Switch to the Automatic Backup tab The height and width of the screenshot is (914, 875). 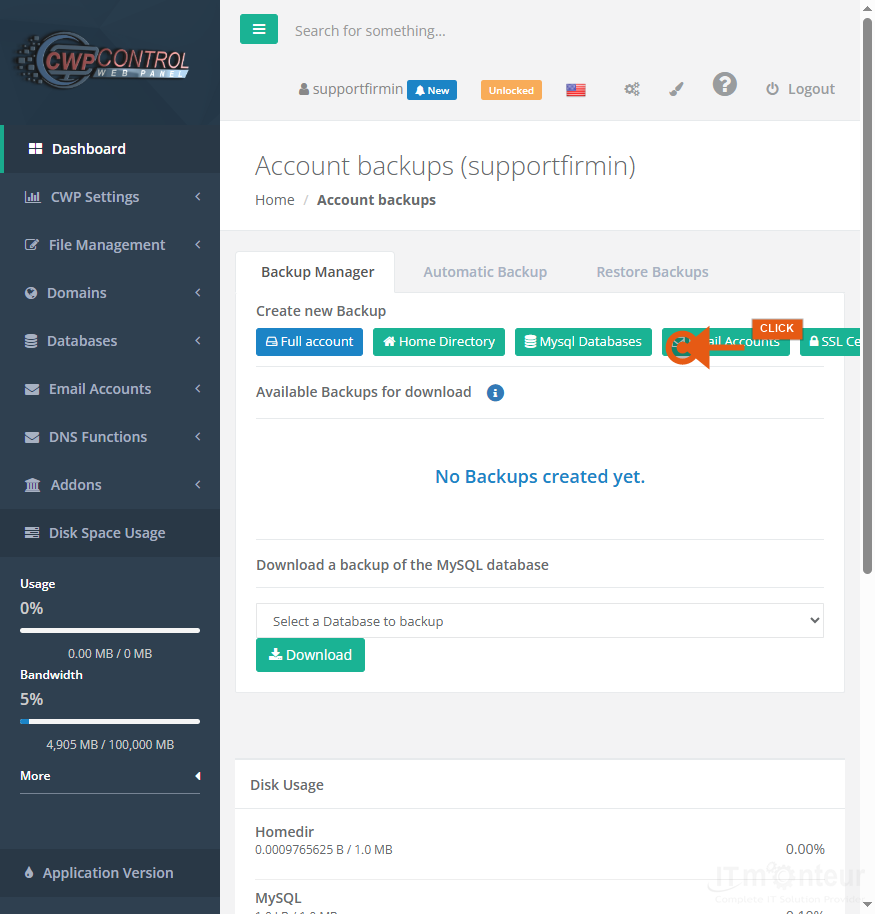485,272
